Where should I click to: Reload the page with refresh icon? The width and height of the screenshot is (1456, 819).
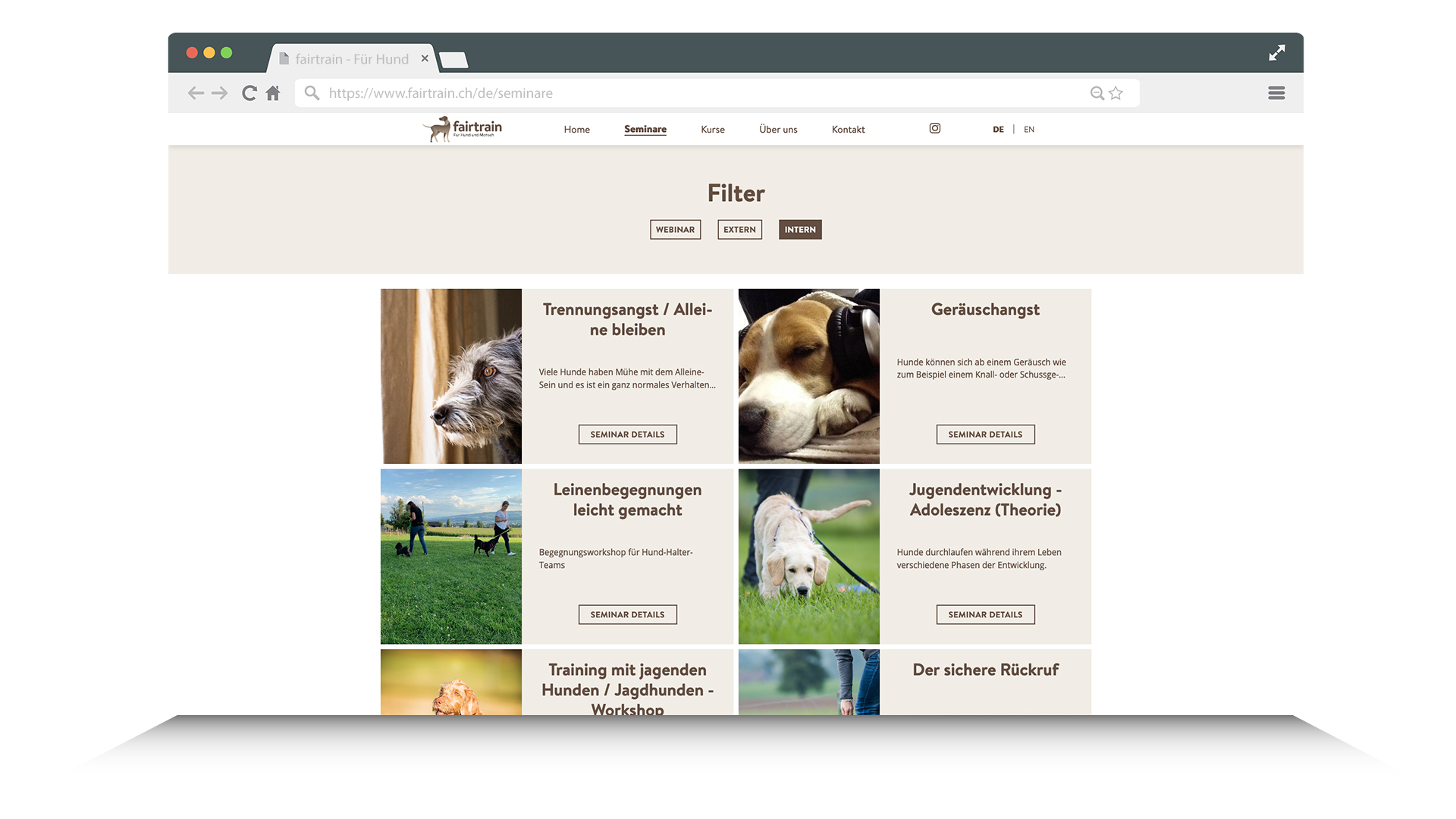pyautogui.click(x=249, y=93)
